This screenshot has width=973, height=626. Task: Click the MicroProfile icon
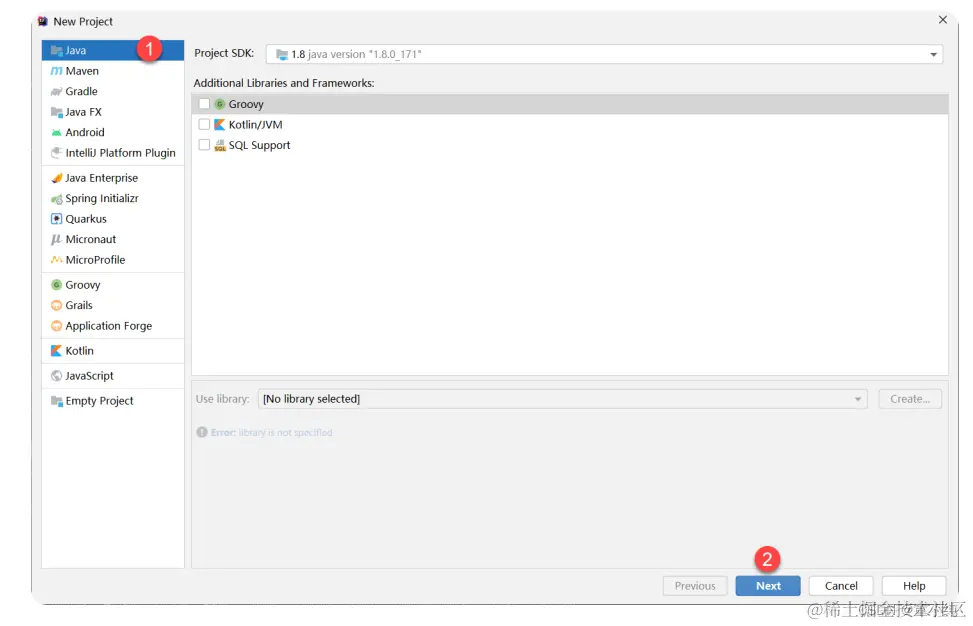(x=56, y=260)
